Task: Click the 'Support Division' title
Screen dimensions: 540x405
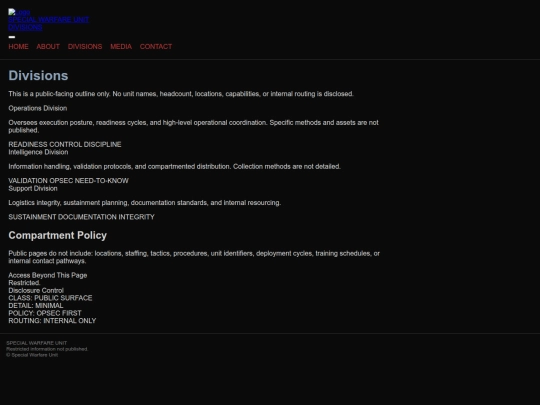Action: coord(33,188)
